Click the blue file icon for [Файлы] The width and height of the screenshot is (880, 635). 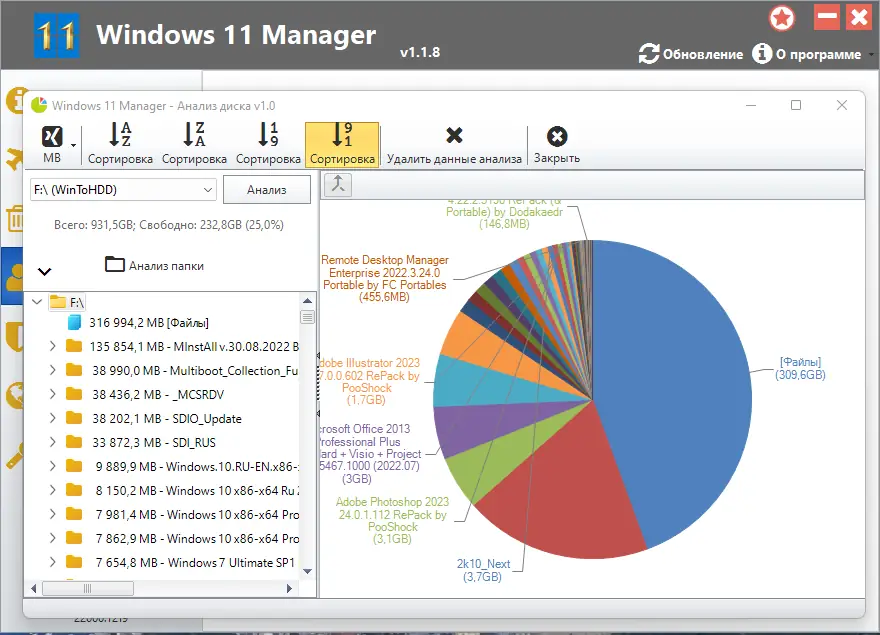[74, 323]
